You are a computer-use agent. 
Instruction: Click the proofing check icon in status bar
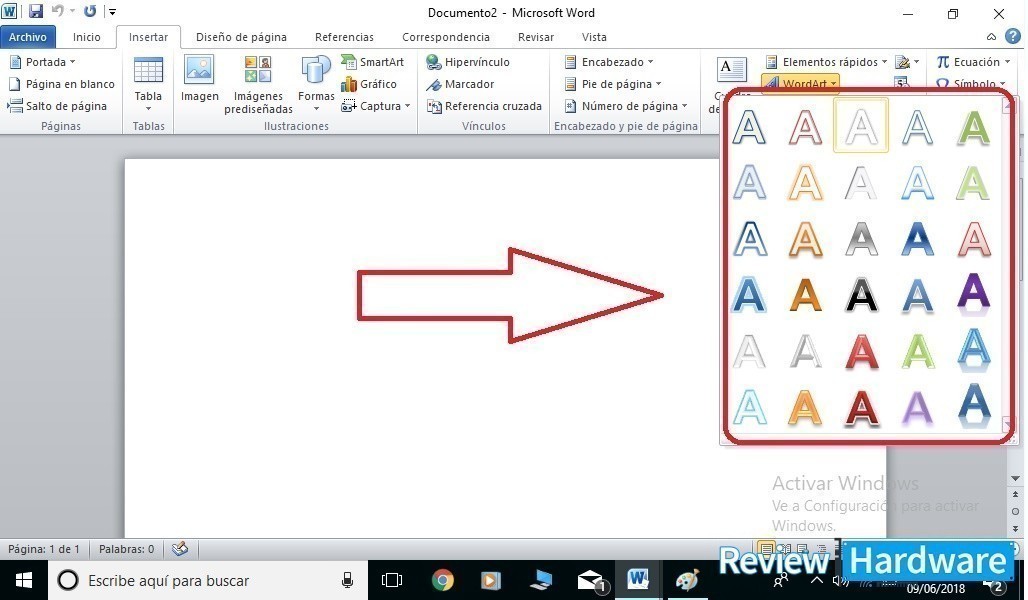[180, 549]
